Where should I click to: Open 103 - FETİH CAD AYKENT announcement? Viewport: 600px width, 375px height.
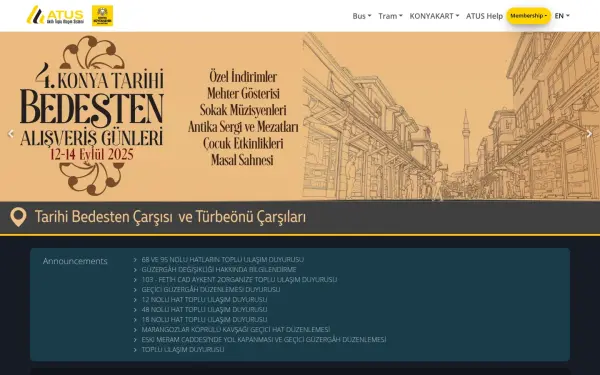pos(239,279)
